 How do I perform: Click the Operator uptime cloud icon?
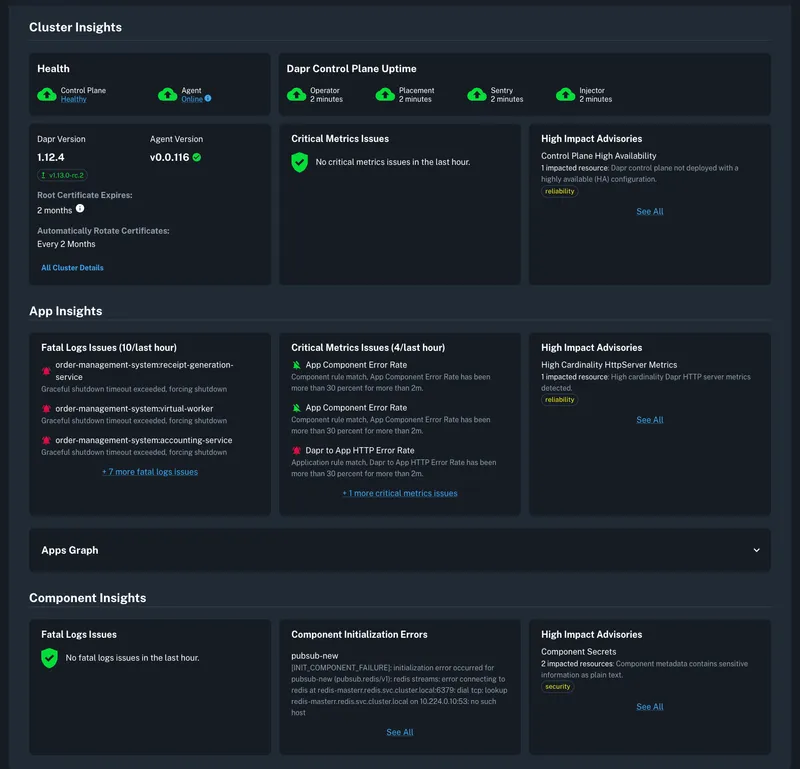(296, 95)
